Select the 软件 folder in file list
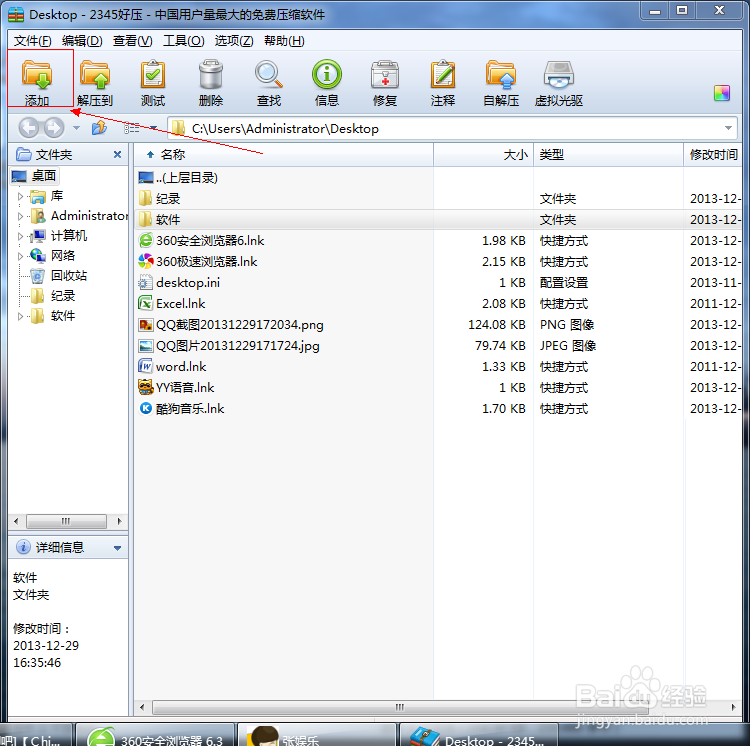This screenshot has height=746, width=750. (x=438, y=220)
